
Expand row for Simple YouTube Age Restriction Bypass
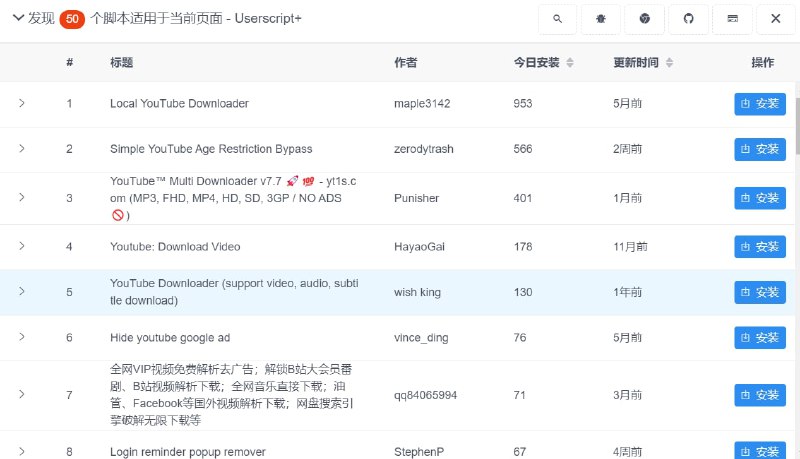pos(22,149)
